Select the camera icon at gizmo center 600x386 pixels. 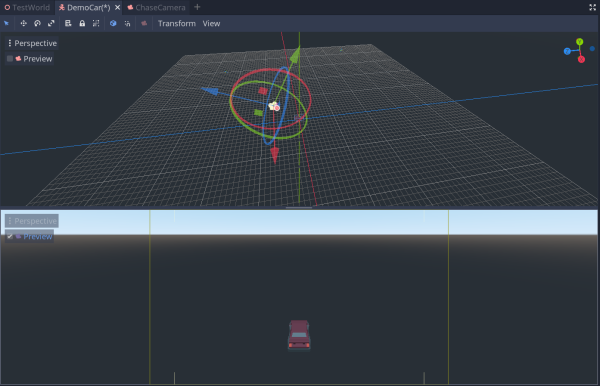274,106
